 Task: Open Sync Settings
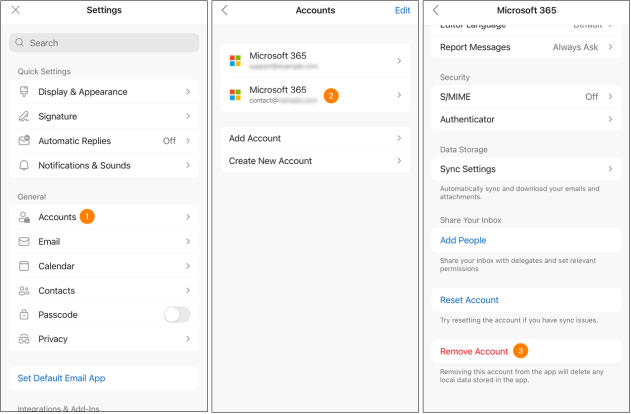coord(526,169)
